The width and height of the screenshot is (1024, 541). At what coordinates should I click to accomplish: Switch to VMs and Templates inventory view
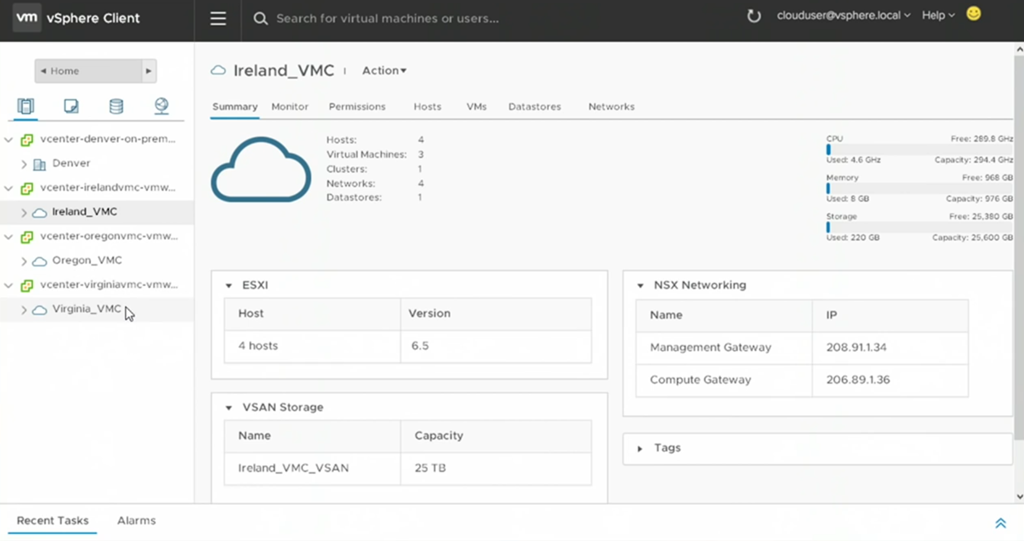coord(71,106)
